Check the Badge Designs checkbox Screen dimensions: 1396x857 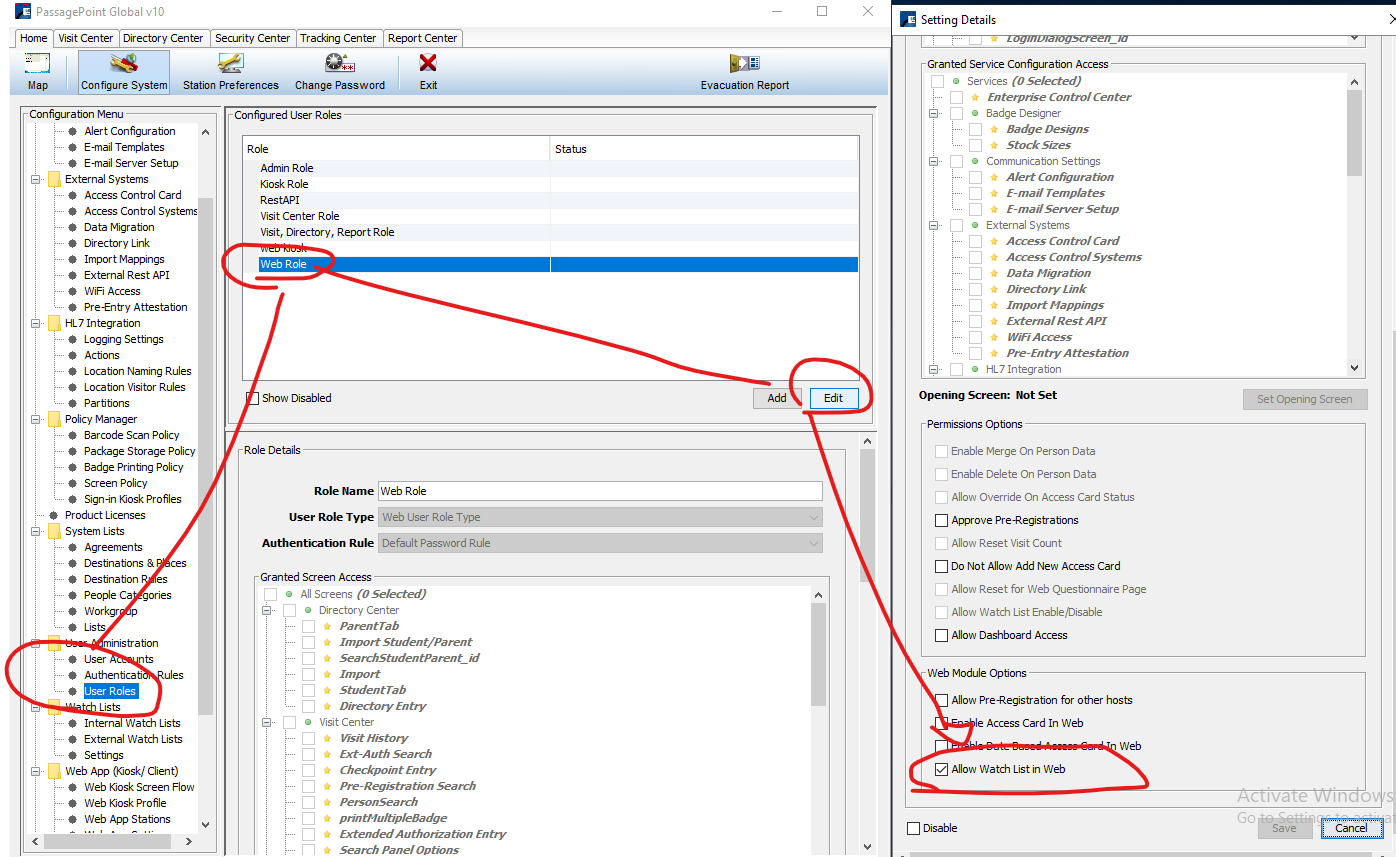(x=975, y=129)
